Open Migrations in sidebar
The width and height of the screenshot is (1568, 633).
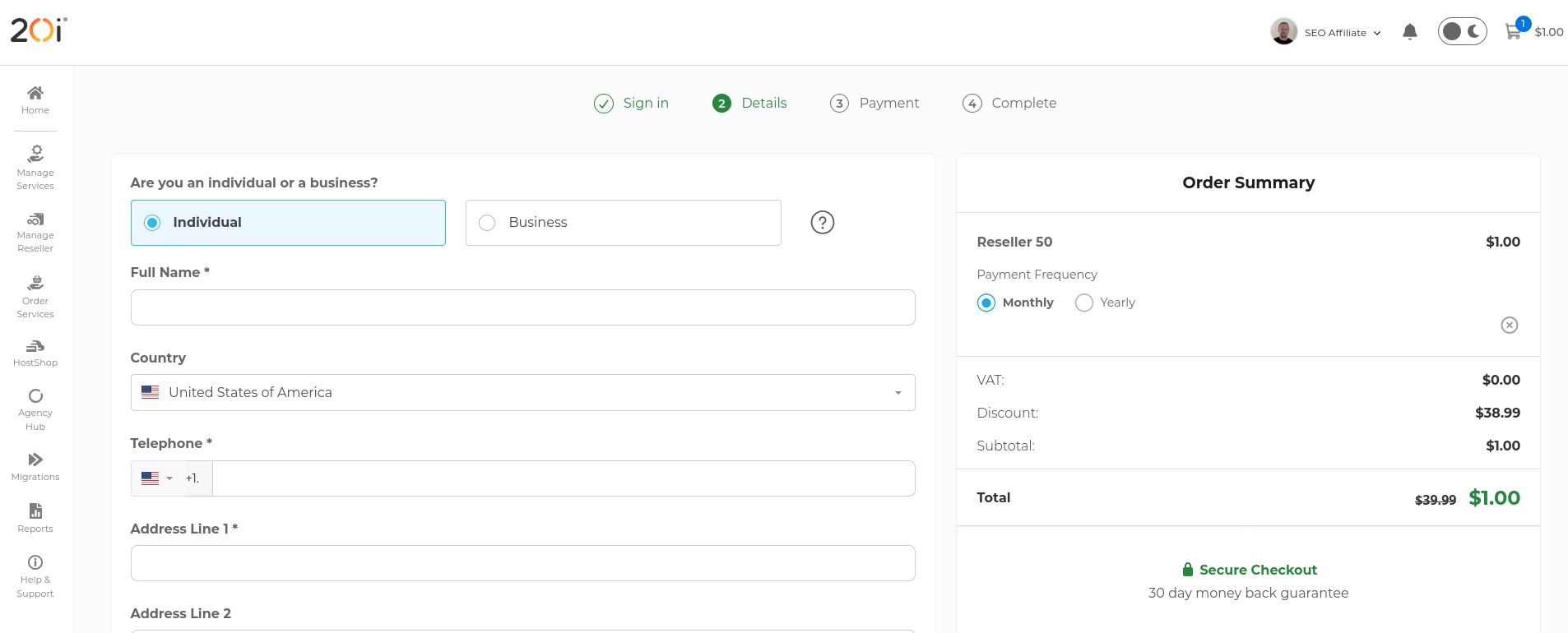pyautogui.click(x=35, y=467)
